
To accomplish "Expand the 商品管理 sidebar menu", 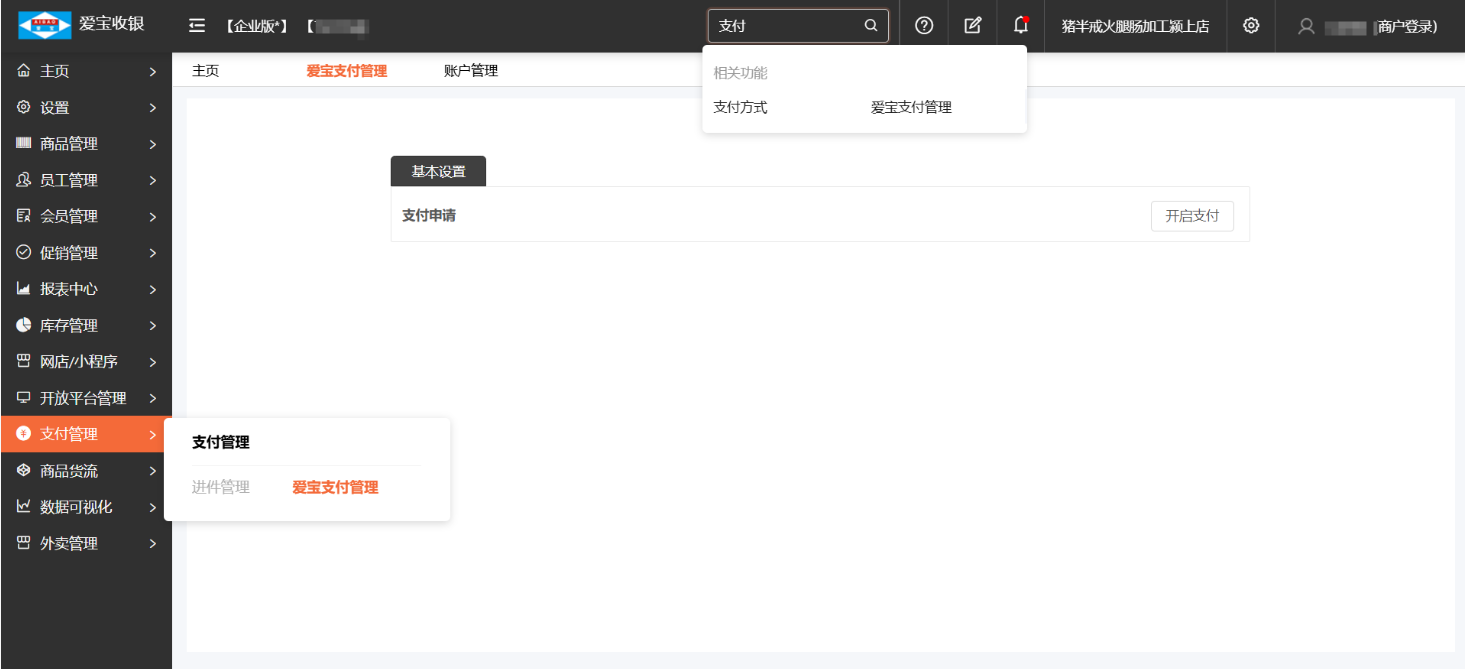I will click(85, 144).
